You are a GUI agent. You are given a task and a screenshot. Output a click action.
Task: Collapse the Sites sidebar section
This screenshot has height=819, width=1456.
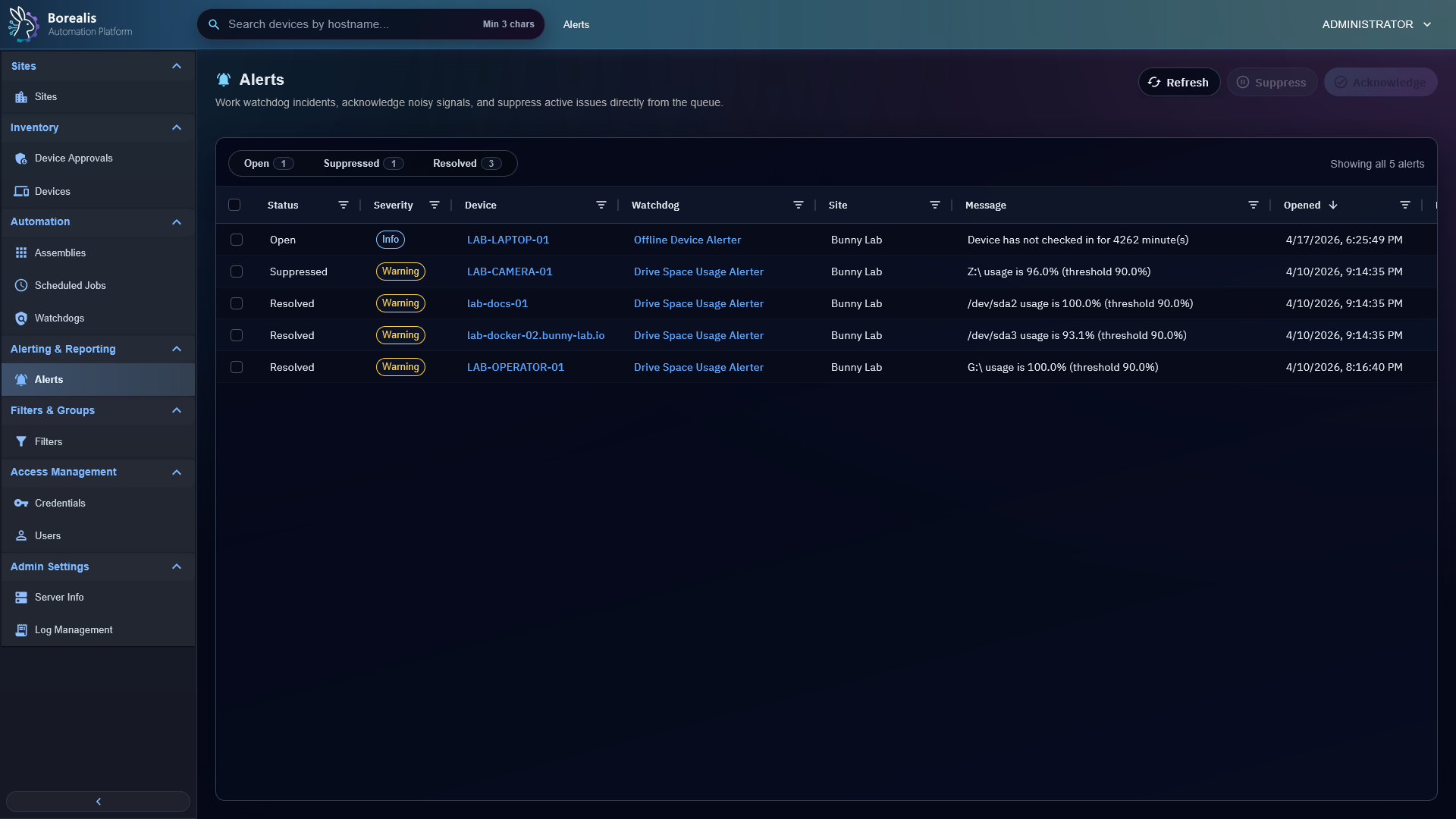[x=177, y=66]
